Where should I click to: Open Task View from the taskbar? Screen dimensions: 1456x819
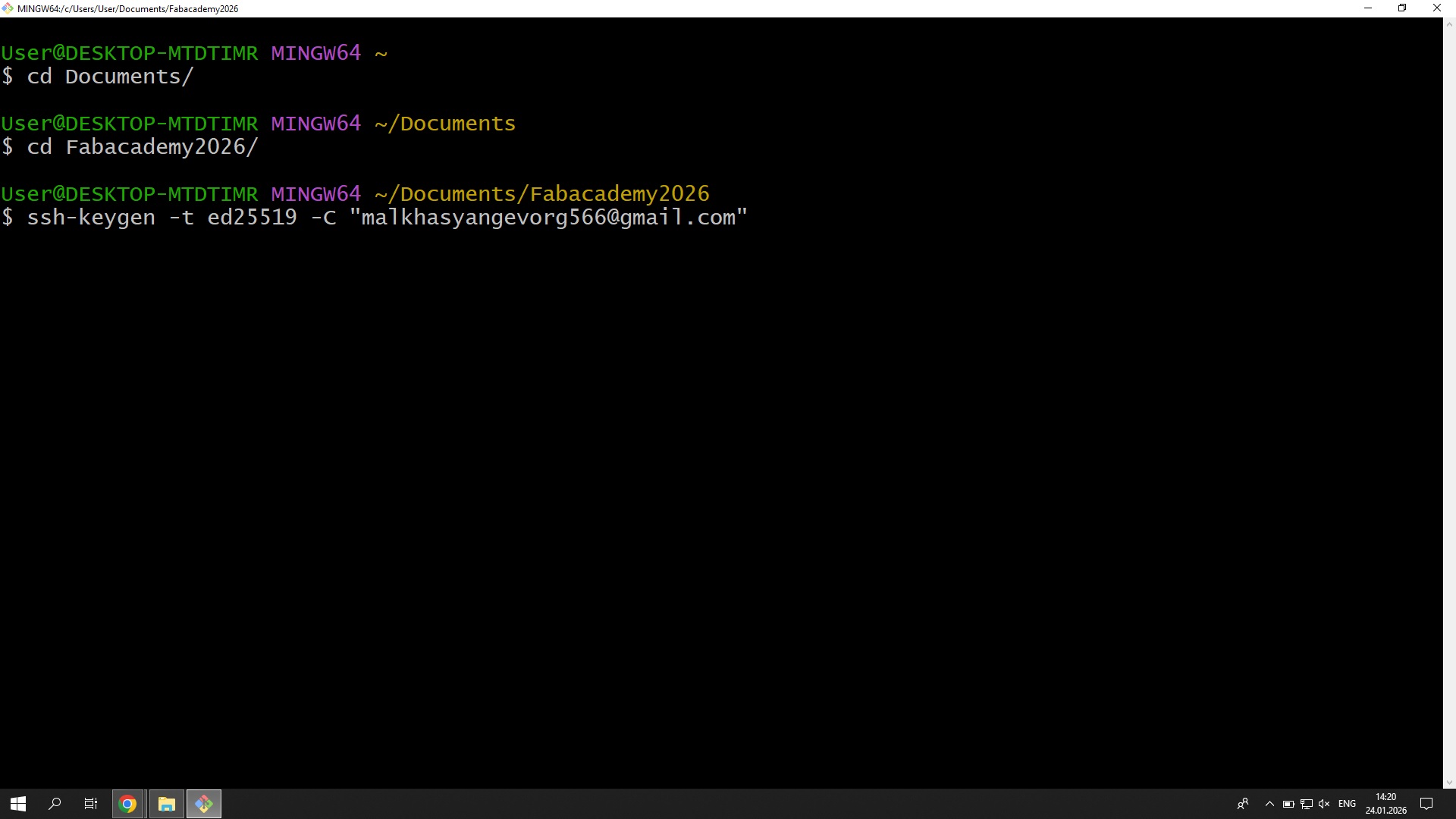point(91,804)
